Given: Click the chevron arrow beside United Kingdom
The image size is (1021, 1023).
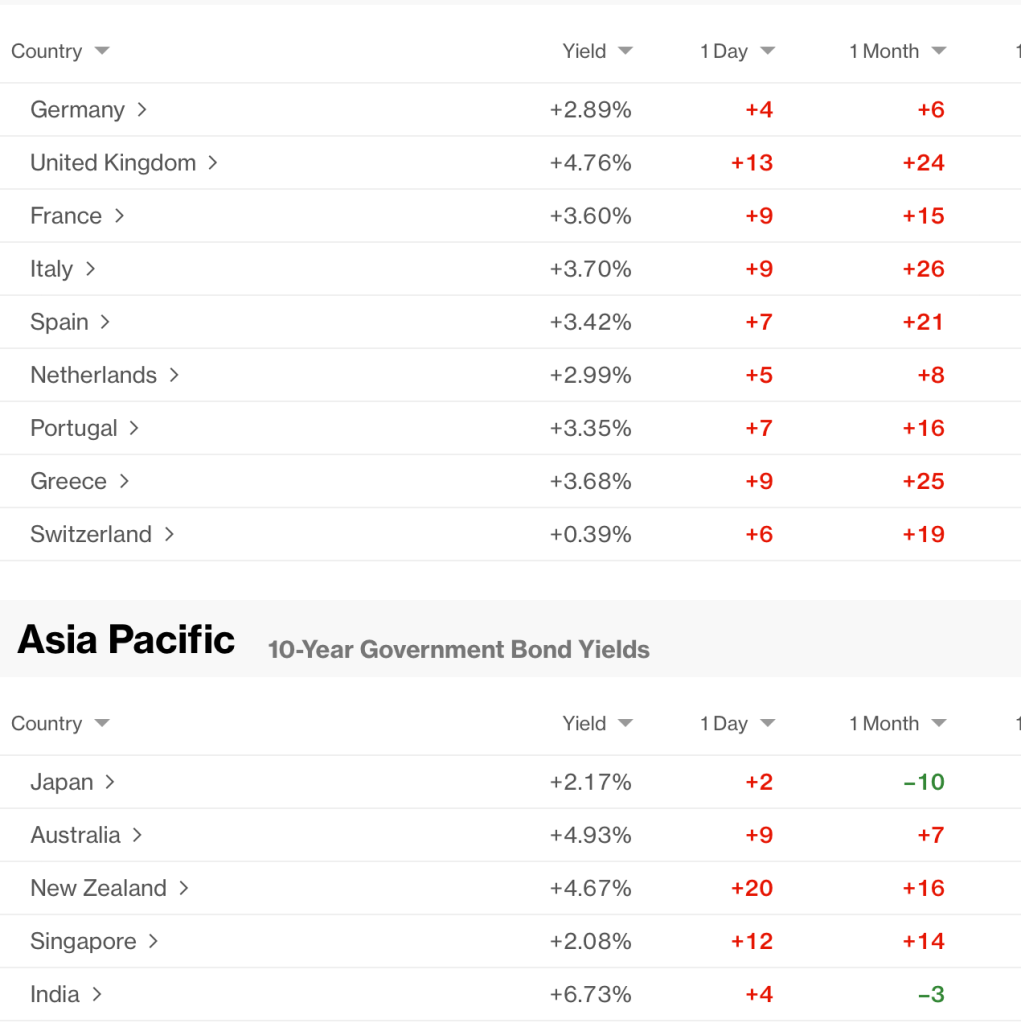Looking at the screenshot, I should pyautogui.click(x=212, y=162).
